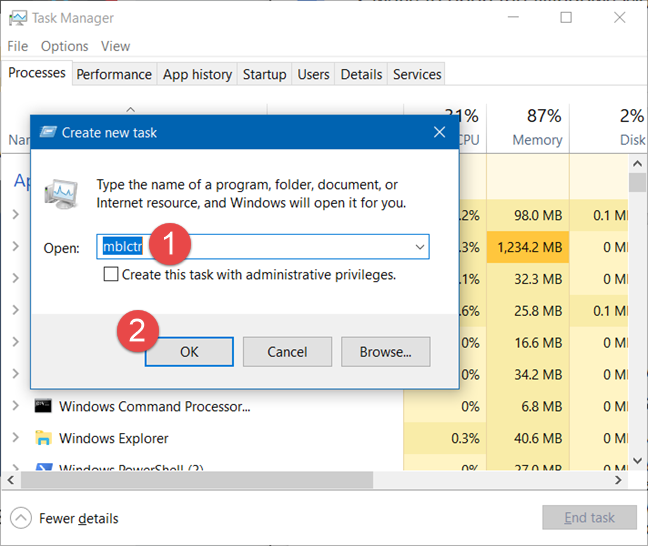Expand the row showing 34.2 MB memory

pos(15,374)
